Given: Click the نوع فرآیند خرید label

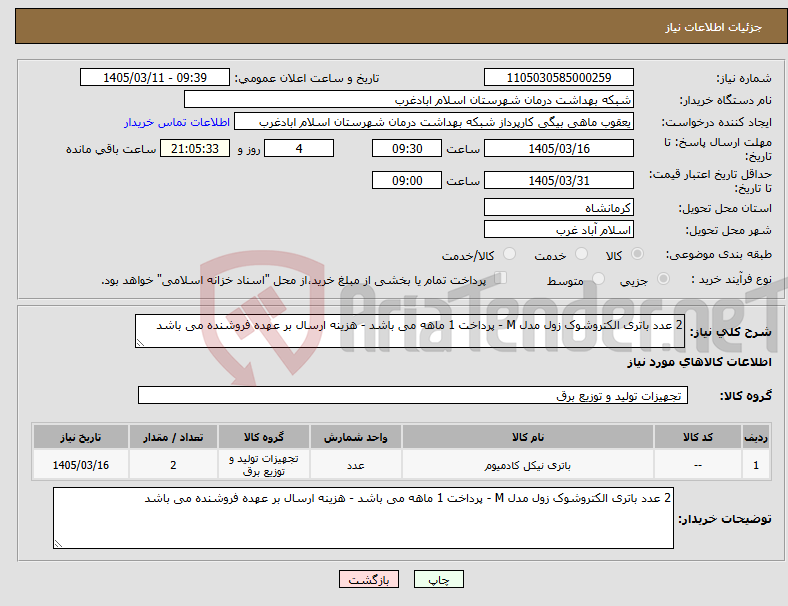Looking at the screenshot, I should tap(731, 279).
